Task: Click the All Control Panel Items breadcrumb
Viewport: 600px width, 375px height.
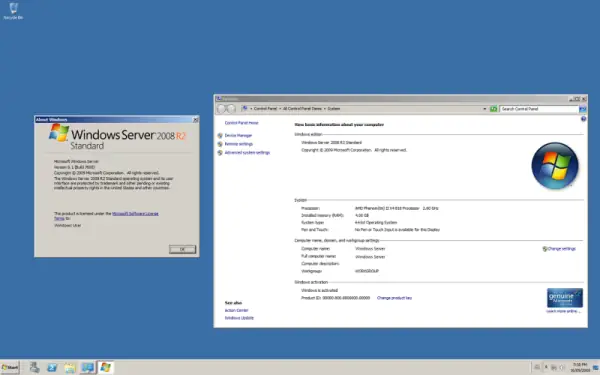Action: [302, 109]
